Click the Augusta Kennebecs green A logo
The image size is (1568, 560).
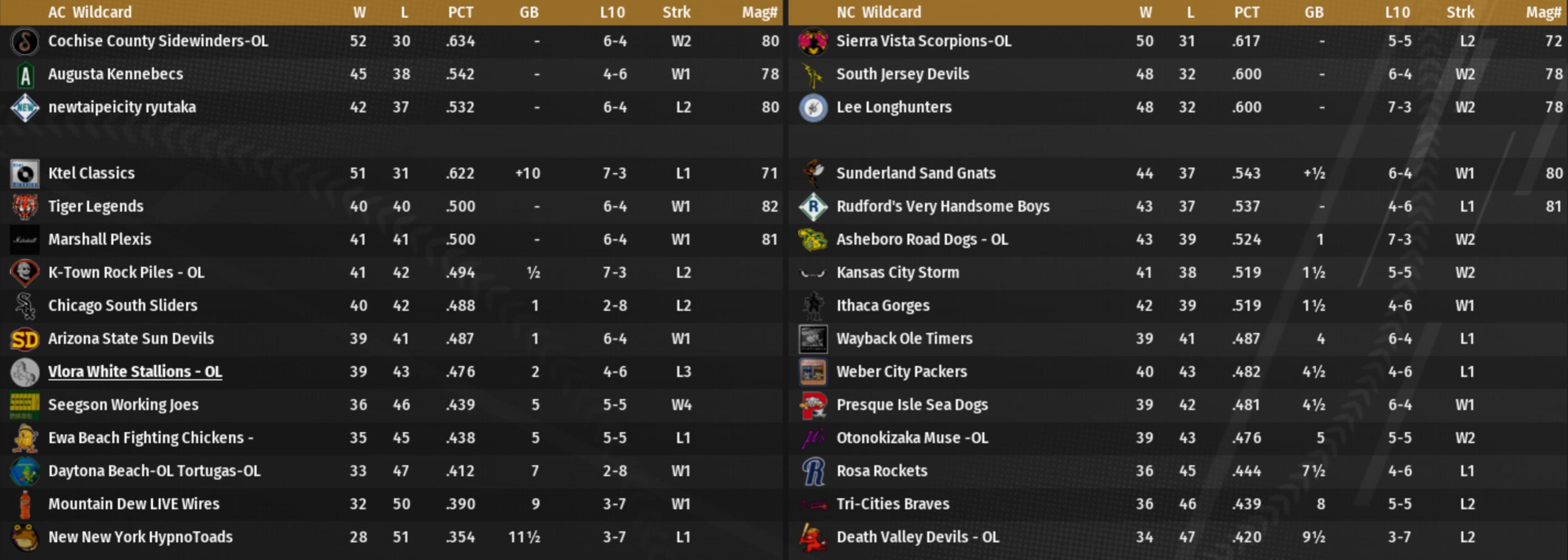[25, 75]
